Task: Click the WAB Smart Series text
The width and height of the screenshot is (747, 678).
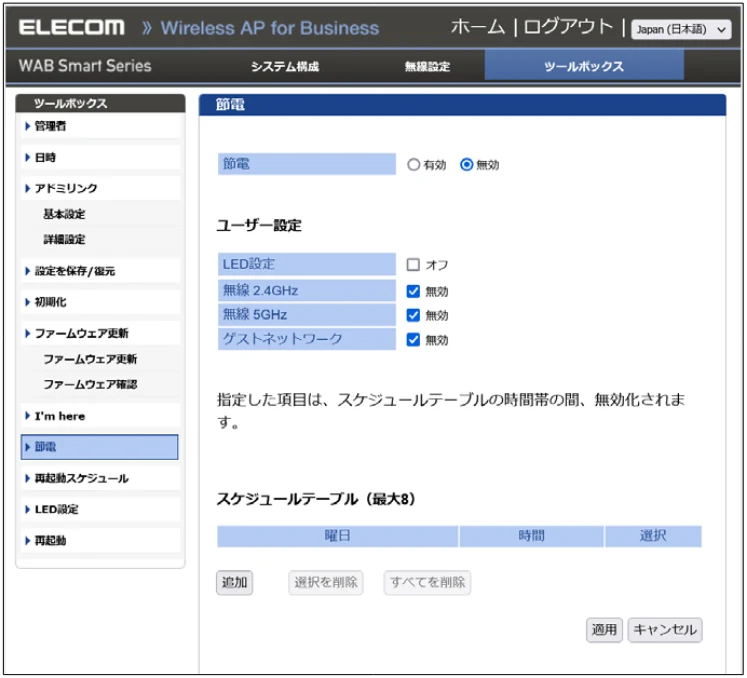Action: point(85,66)
